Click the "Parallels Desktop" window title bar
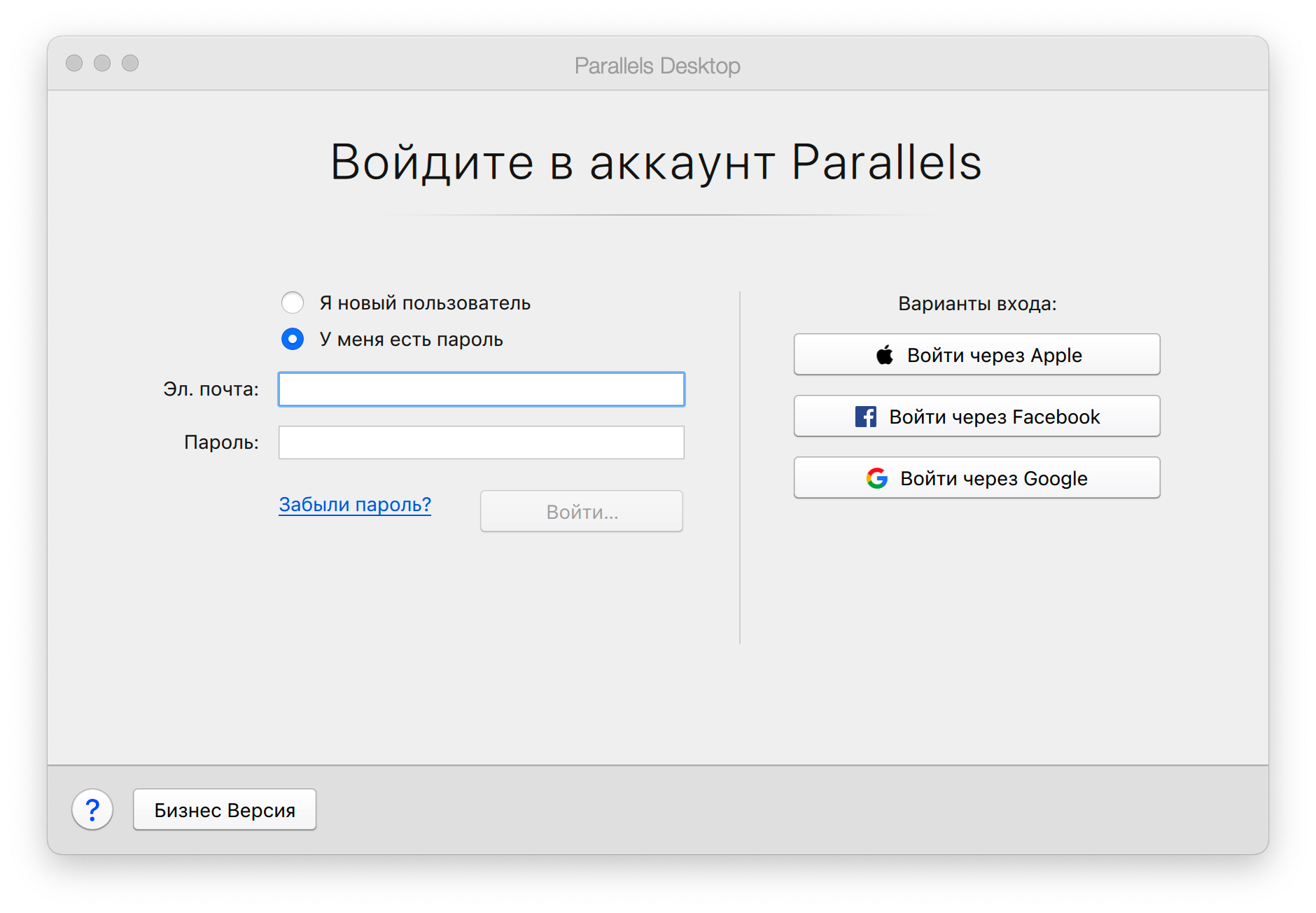The width and height of the screenshot is (1316, 913). coord(657,65)
